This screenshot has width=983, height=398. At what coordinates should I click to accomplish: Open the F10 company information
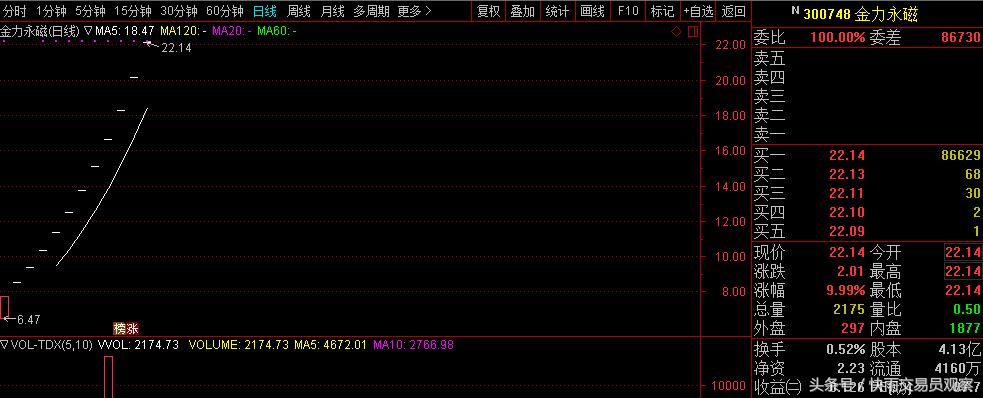[x=628, y=11]
